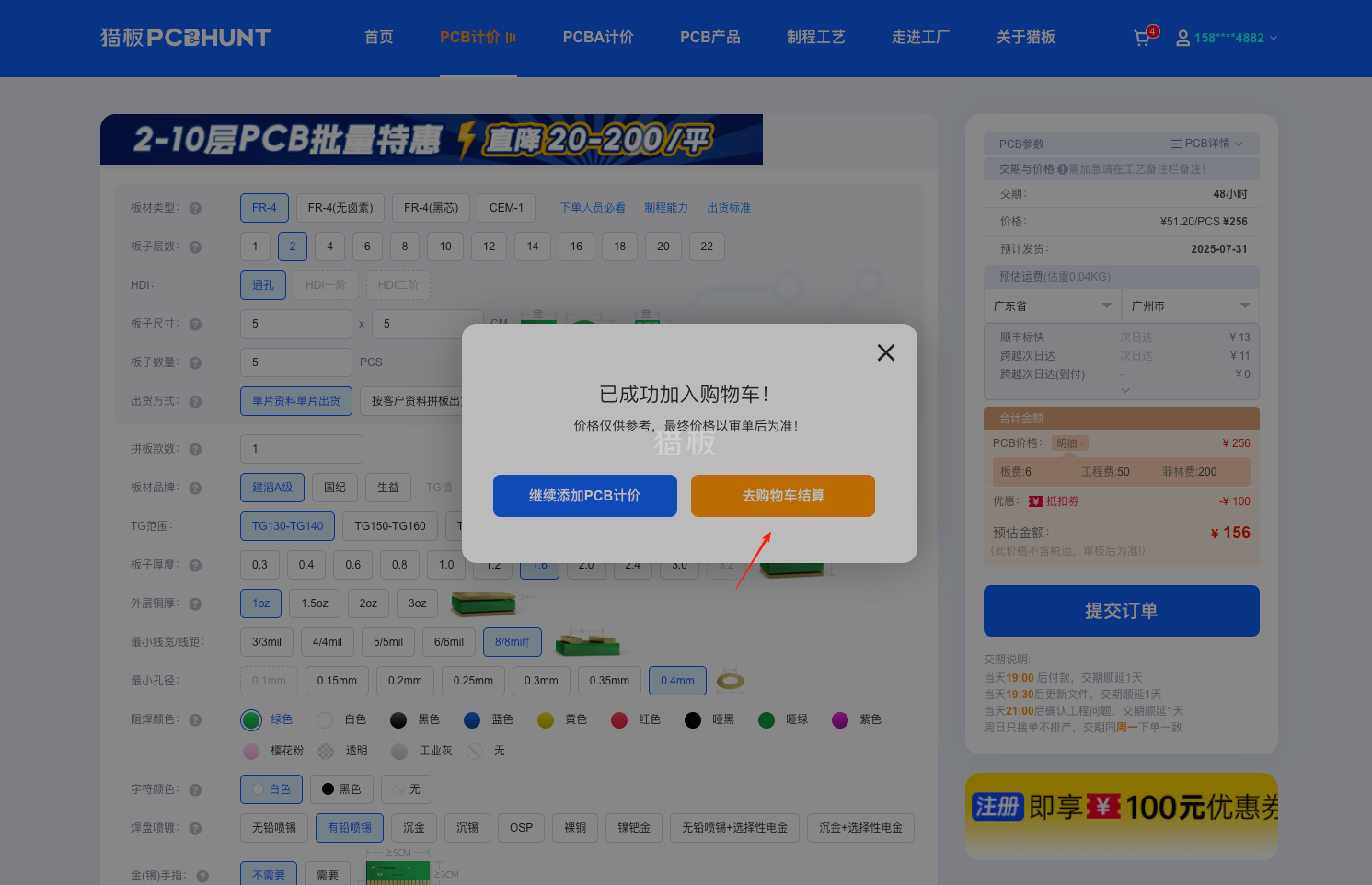Click the 去购物车结算 button
1372x885 pixels.
782,496
